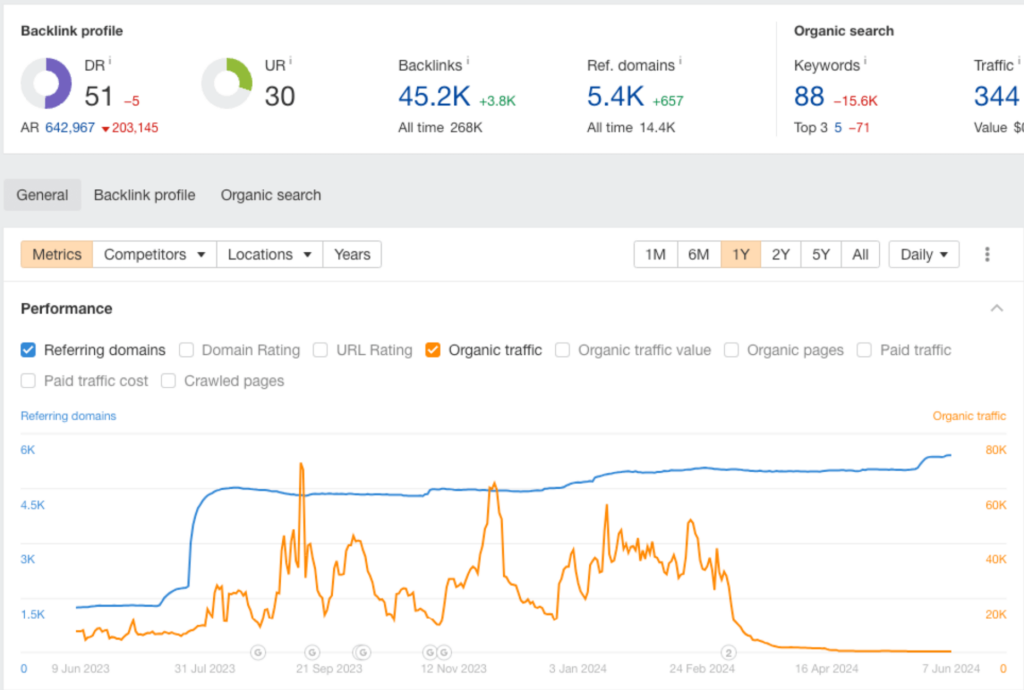Image resolution: width=1024 pixels, height=690 pixels.
Task: Open the three-dot overflow menu
Action: pyautogui.click(x=987, y=254)
